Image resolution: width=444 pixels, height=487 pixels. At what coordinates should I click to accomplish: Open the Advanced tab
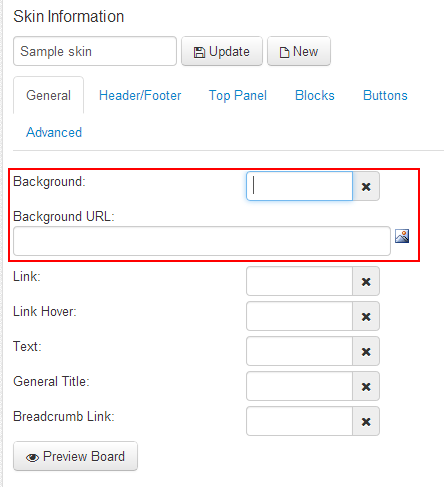(x=54, y=132)
